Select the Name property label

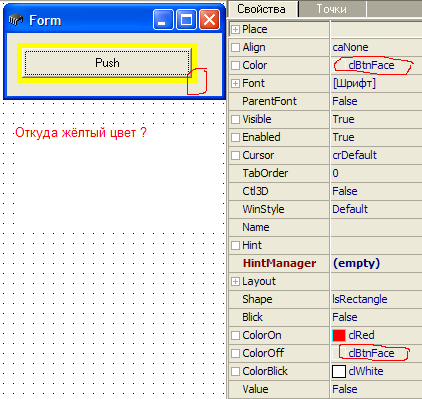pyautogui.click(x=256, y=227)
